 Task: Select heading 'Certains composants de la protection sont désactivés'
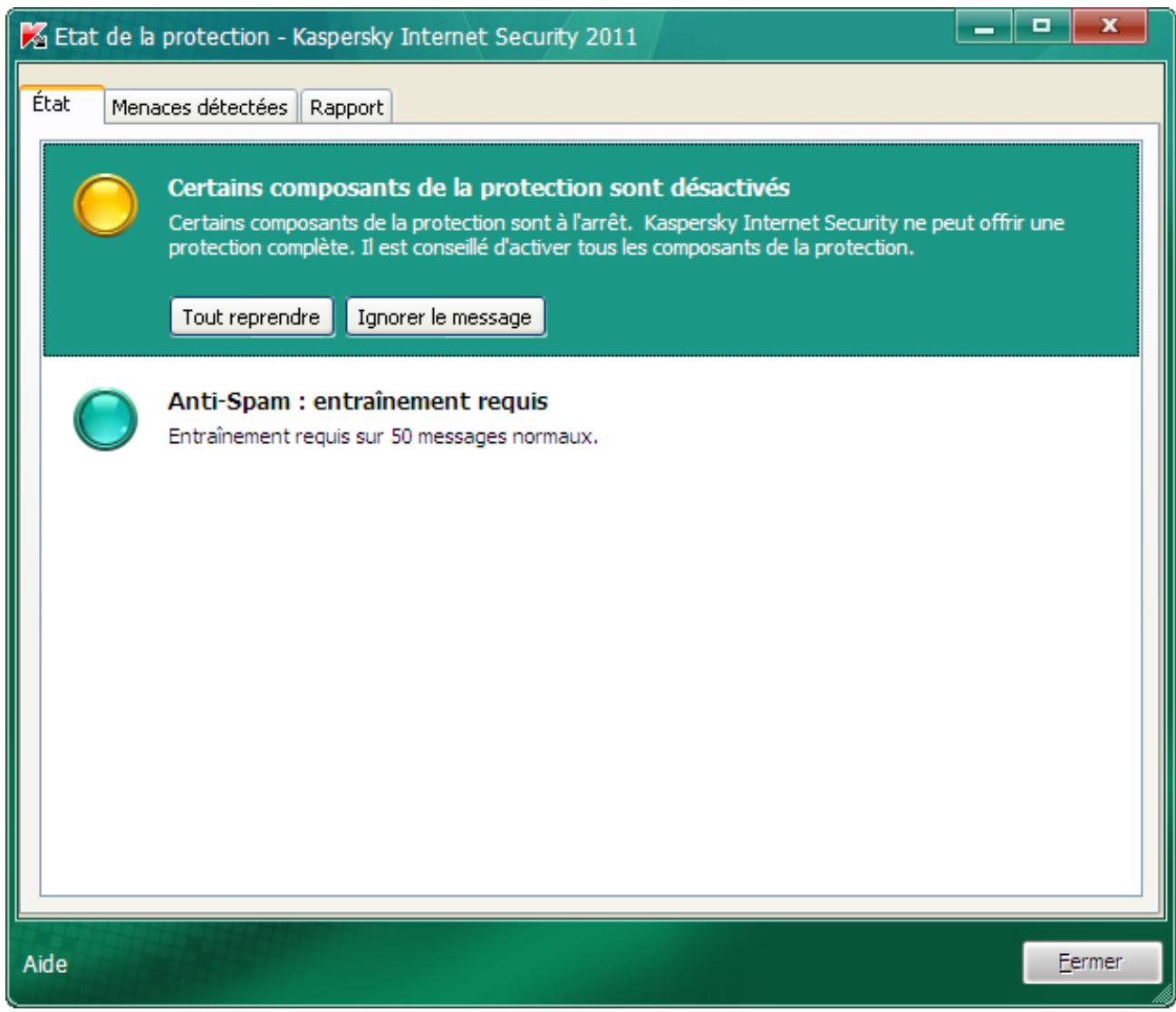[x=478, y=188]
